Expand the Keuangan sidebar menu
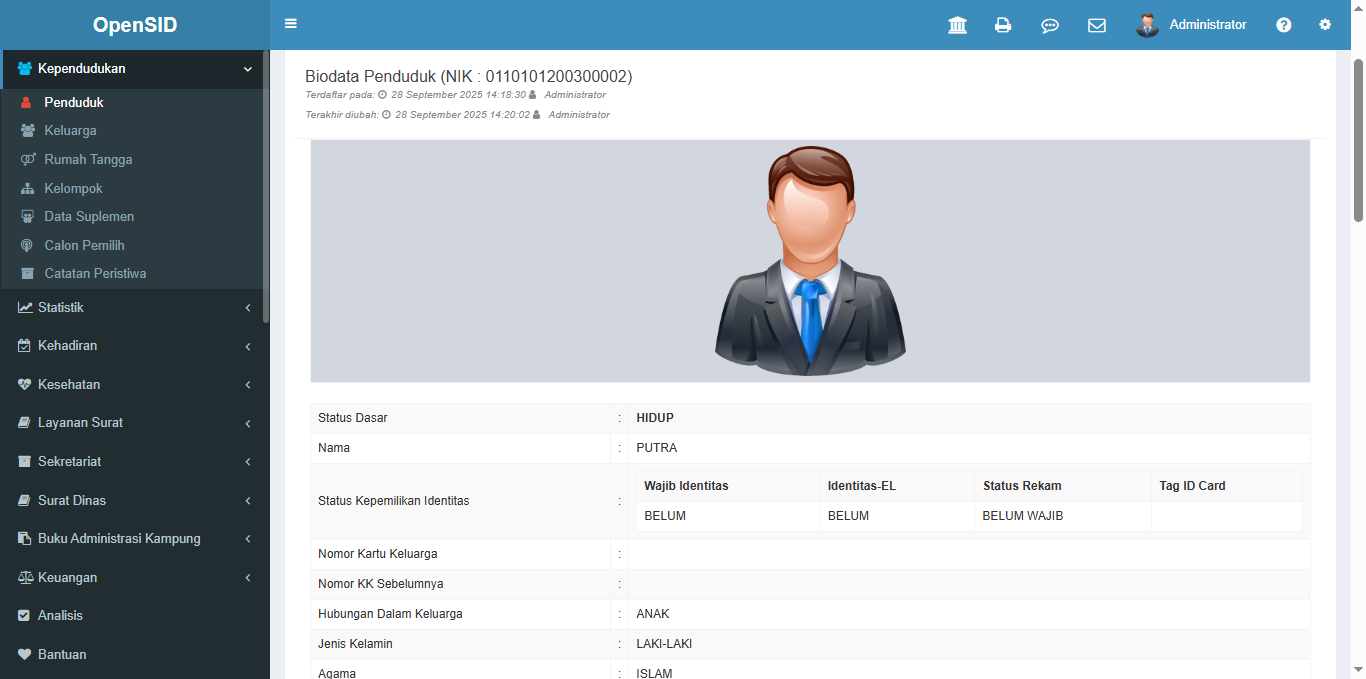The width and height of the screenshot is (1366, 679). (135, 578)
